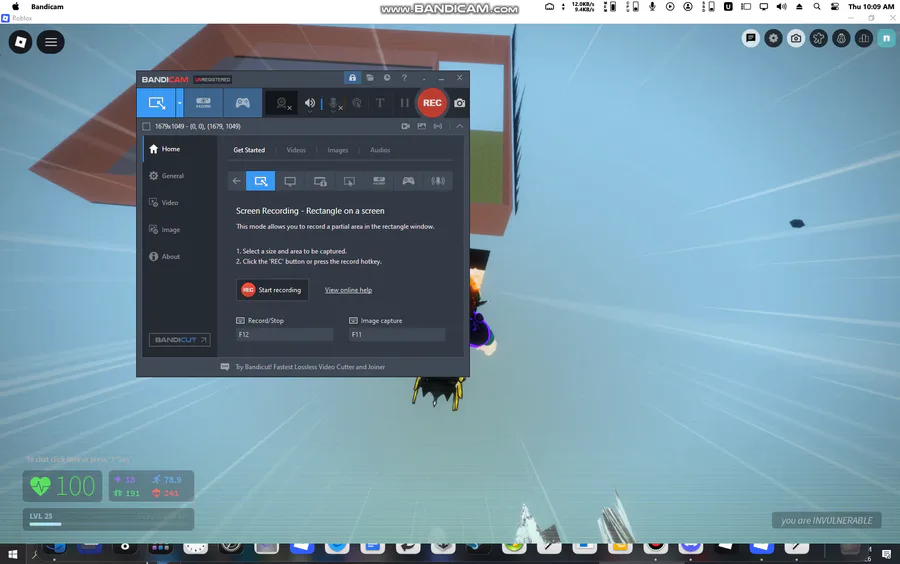Open the Home section in sidebar
Screen dimensions: 900x564
[179, 149]
